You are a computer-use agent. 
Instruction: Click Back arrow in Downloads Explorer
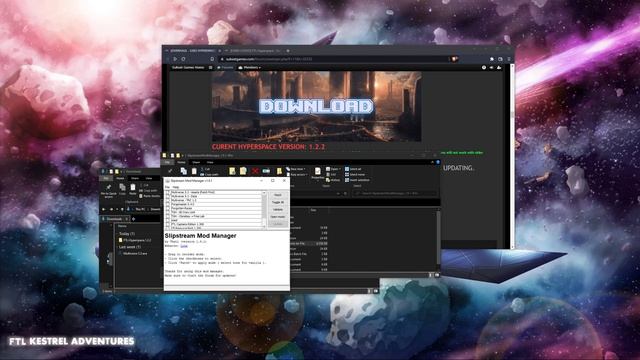click(x=104, y=209)
